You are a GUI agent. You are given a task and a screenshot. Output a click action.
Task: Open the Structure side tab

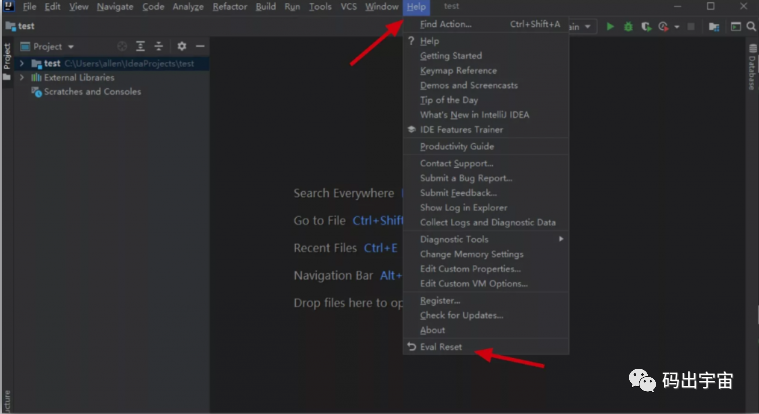(x=7, y=401)
